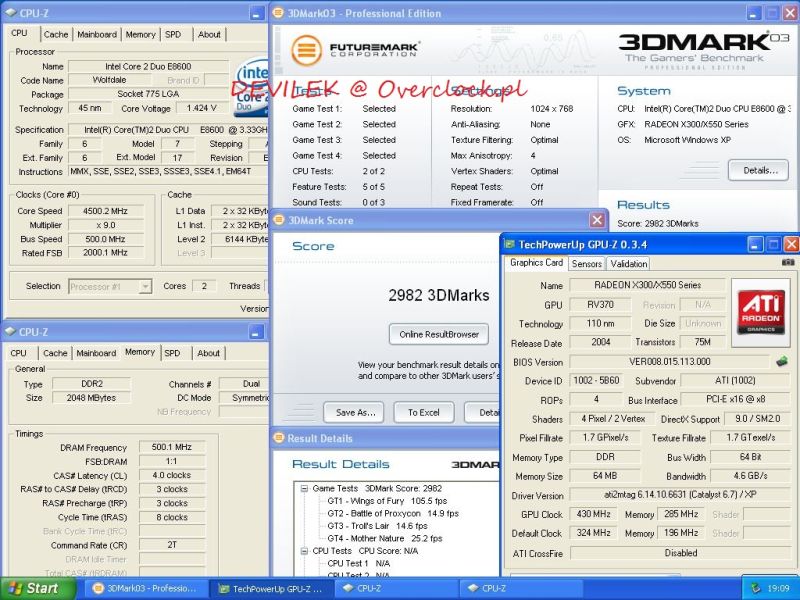The width and height of the screenshot is (800, 600).
Task: Click the GPU Clock 430 MHz field
Action: coord(593,514)
